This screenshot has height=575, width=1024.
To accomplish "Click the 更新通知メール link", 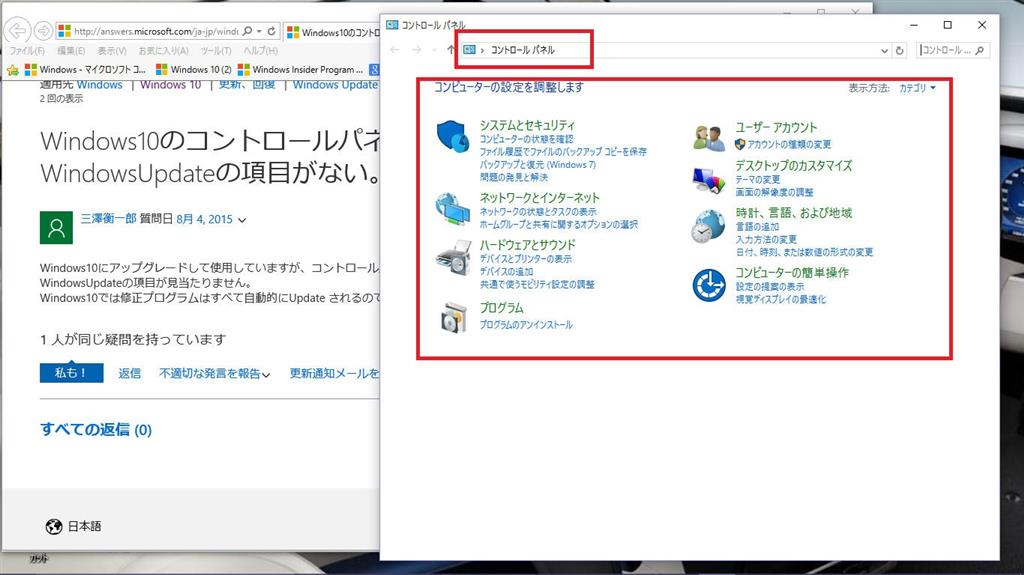I will (334, 374).
